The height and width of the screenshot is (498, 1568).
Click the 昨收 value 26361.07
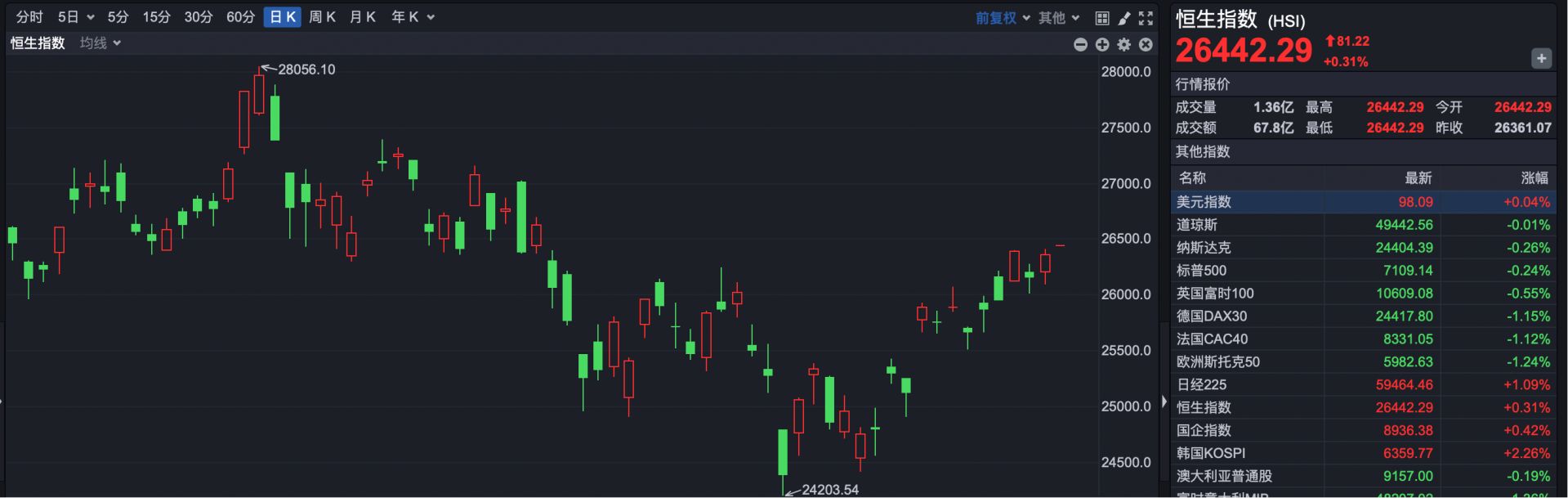[1522, 128]
